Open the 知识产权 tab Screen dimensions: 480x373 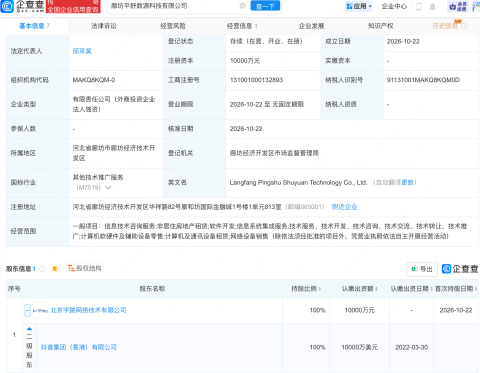coord(380,26)
